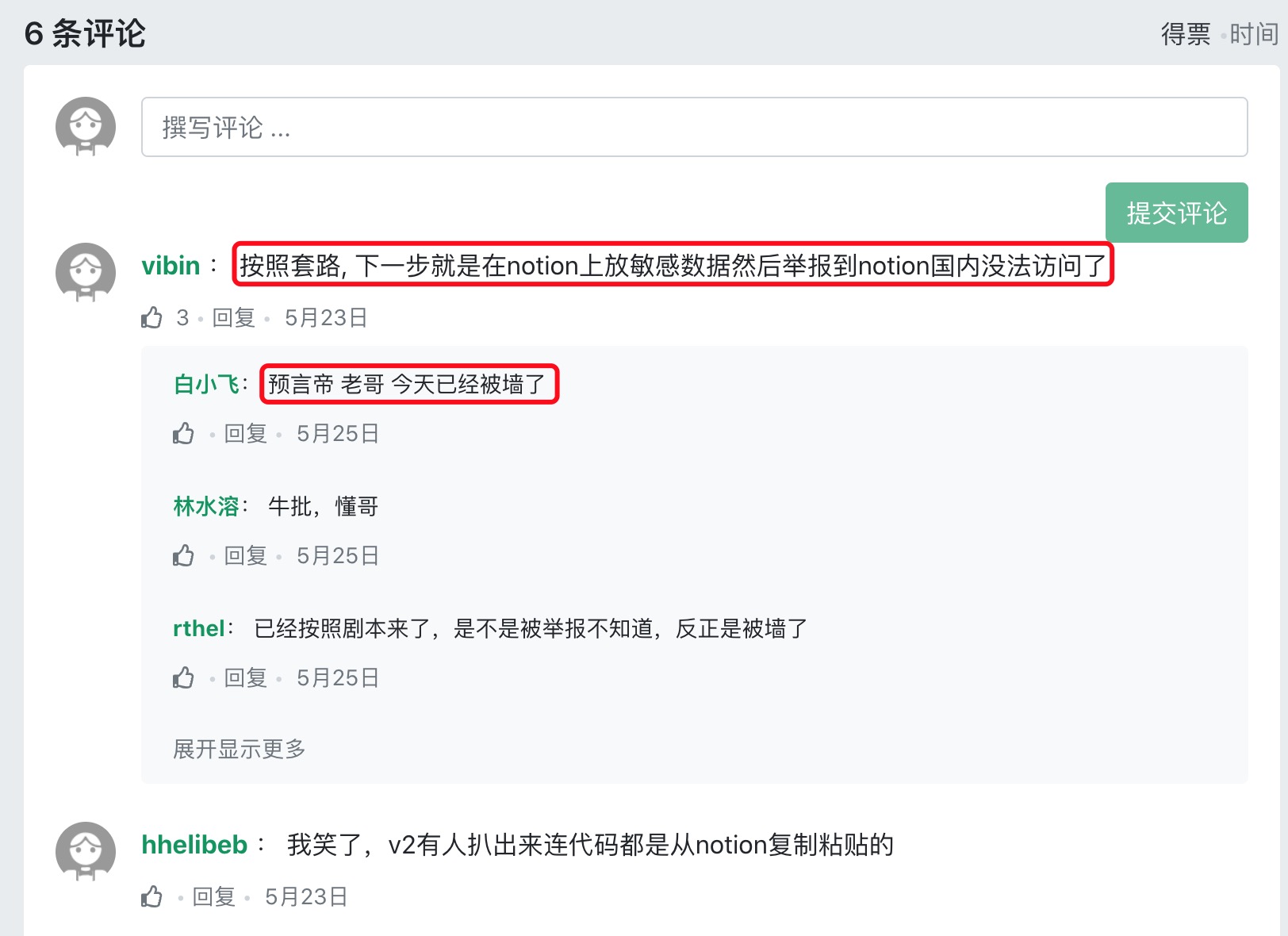Like hhelibeb's comment with thumbs-up
This screenshot has height=936, width=1288.
tap(151, 897)
